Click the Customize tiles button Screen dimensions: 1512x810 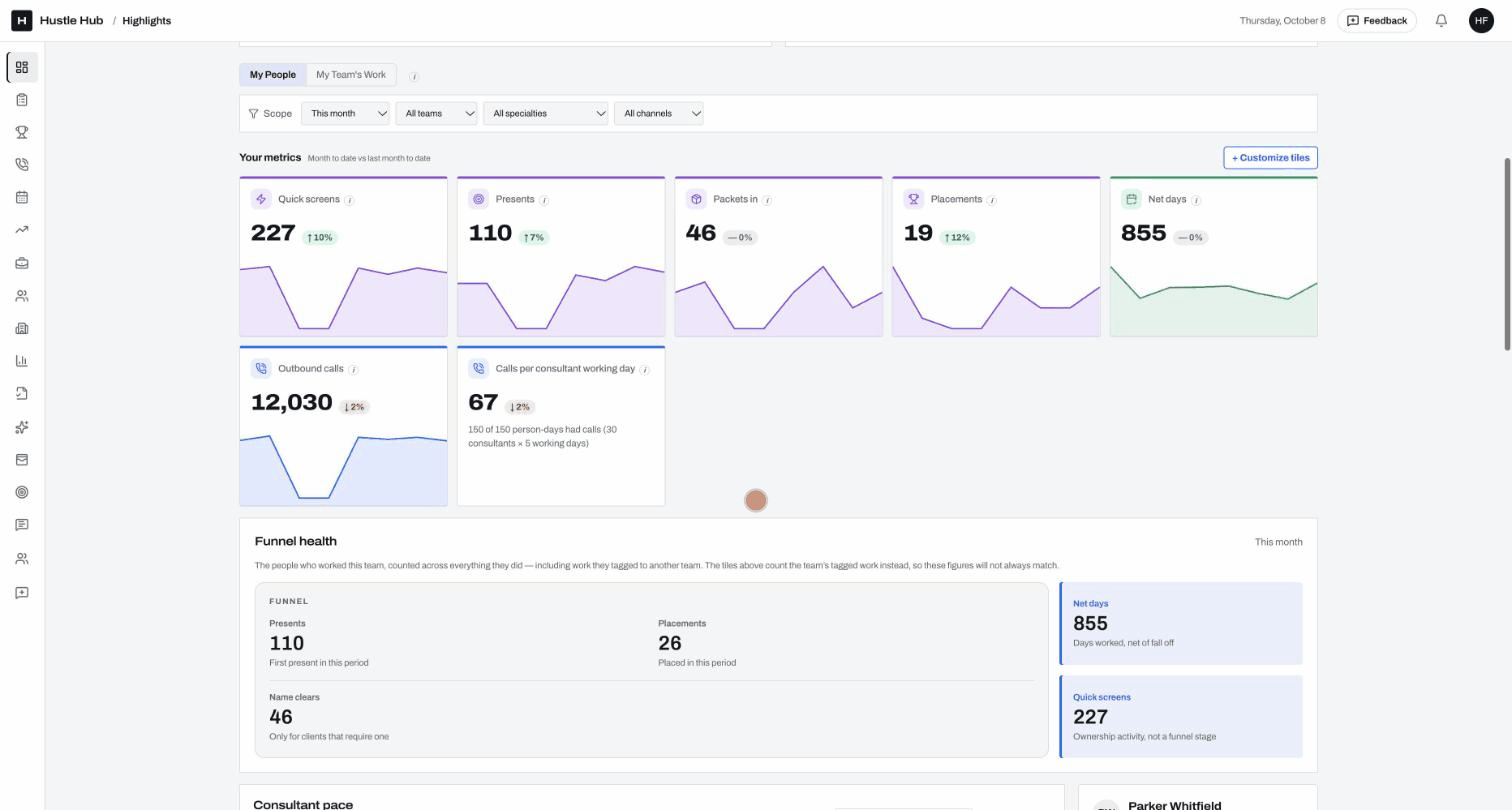(1270, 158)
